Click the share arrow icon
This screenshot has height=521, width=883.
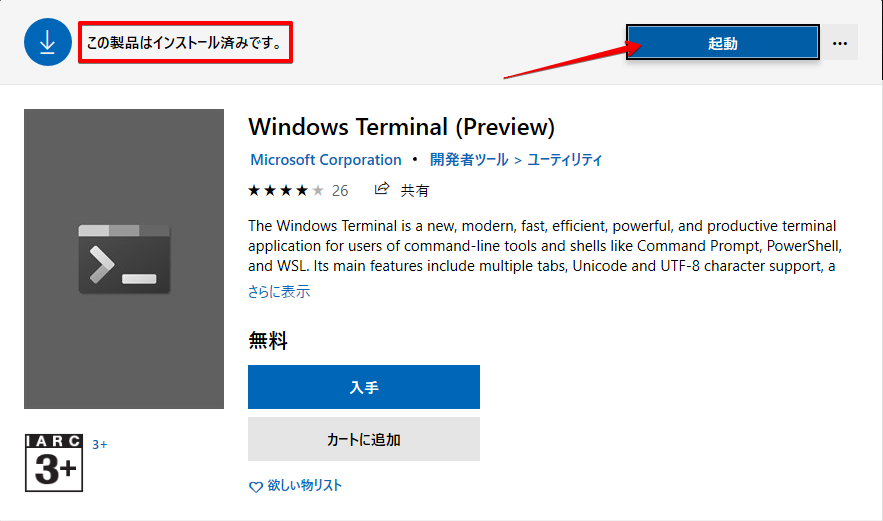382,189
